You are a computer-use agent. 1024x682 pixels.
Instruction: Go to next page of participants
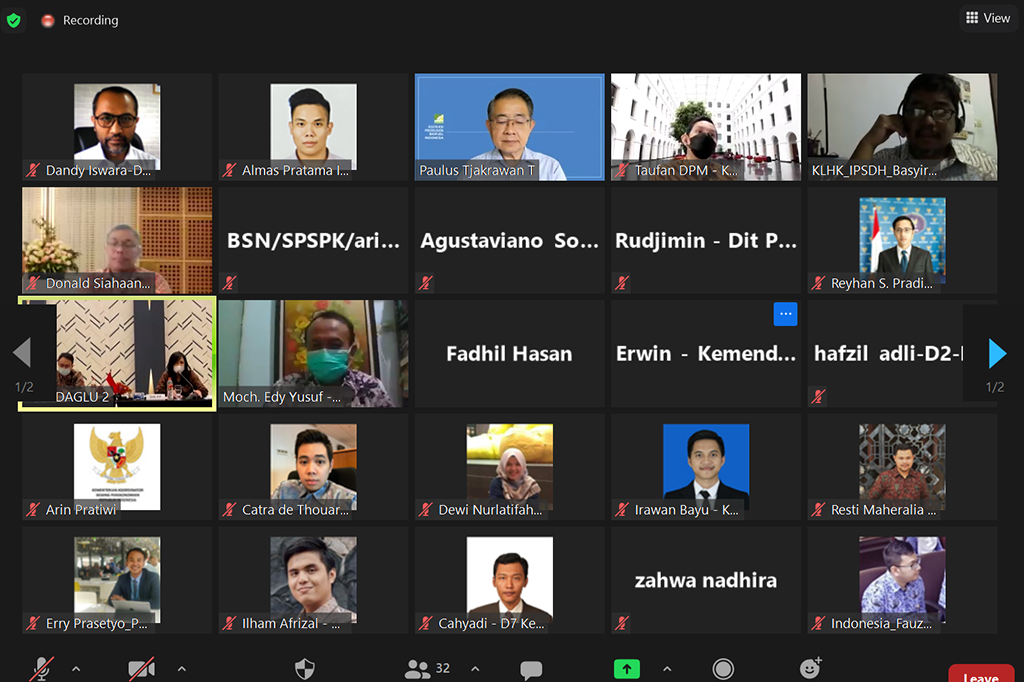click(x=997, y=353)
